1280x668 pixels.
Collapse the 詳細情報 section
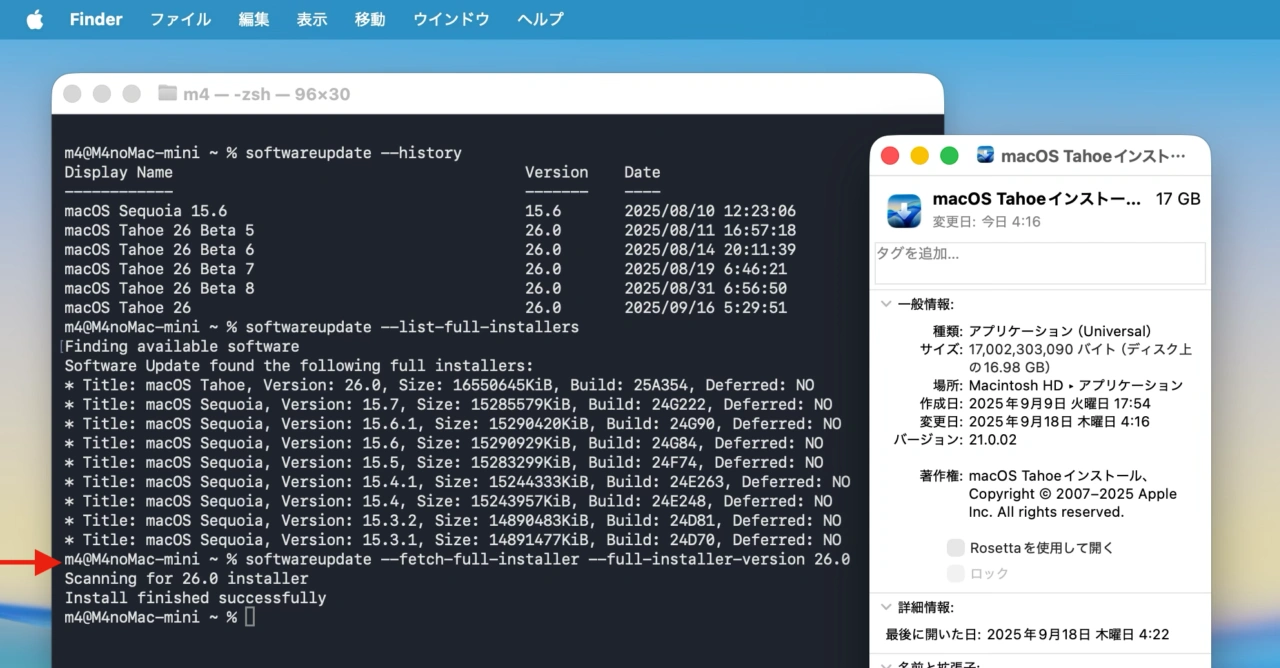[x=885, y=607]
